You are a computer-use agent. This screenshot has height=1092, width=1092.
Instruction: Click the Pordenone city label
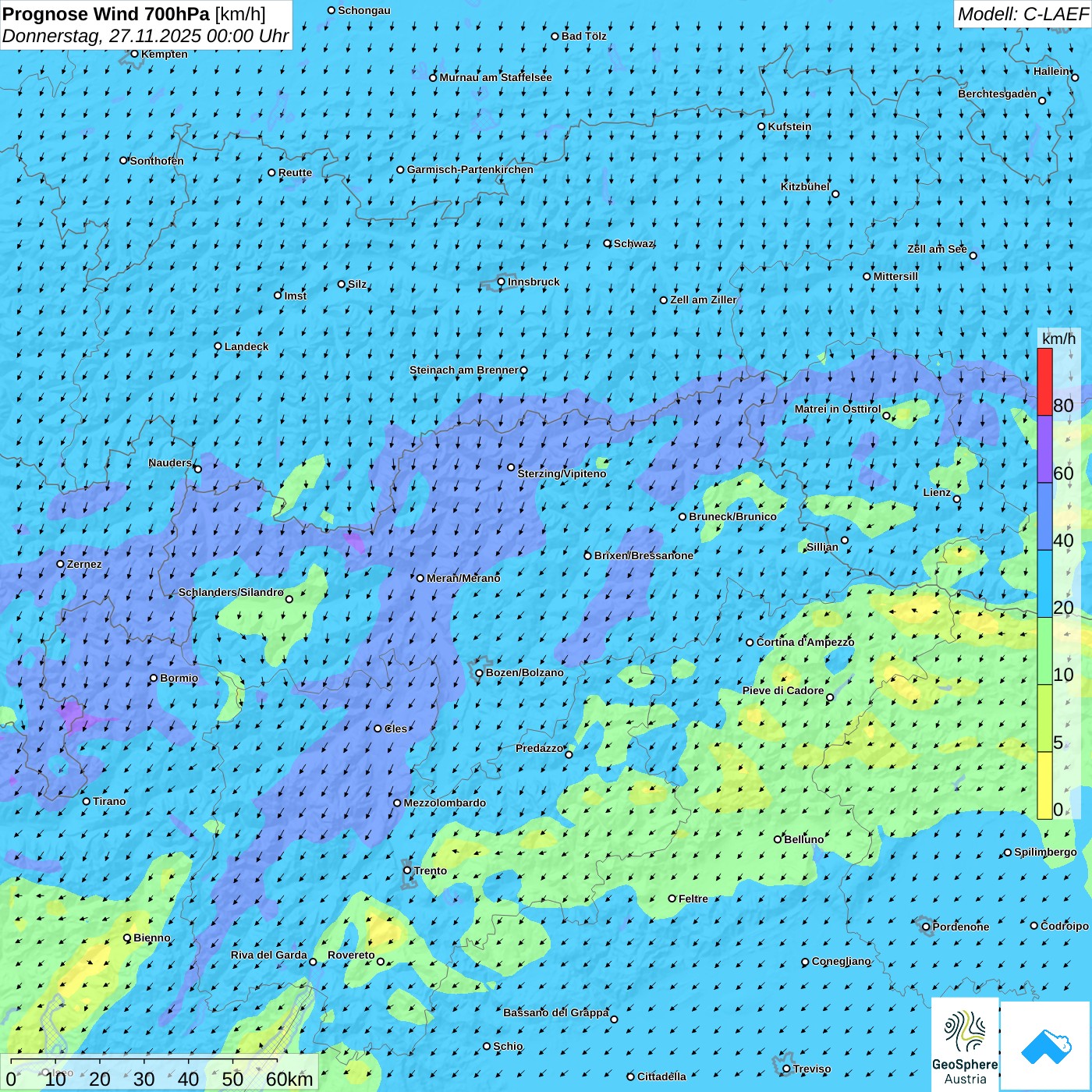(961, 927)
